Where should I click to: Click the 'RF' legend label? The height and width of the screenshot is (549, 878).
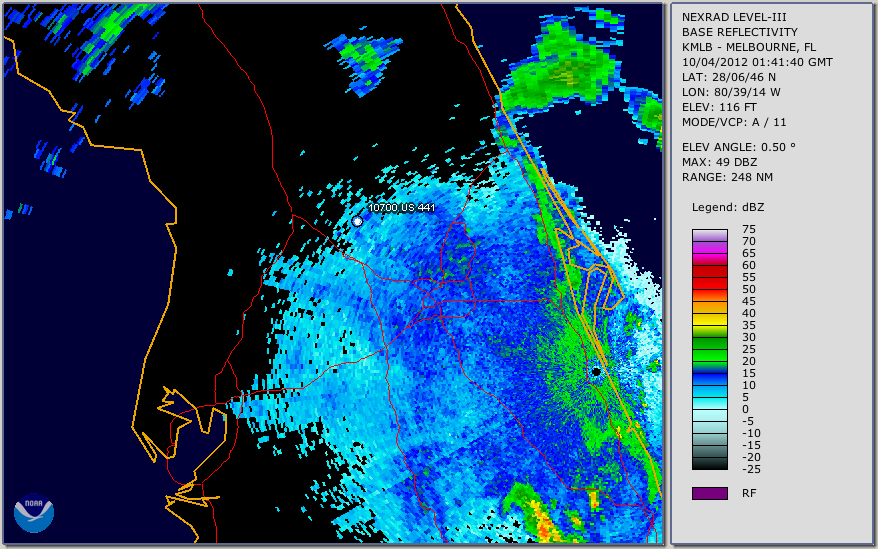pos(749,493)
